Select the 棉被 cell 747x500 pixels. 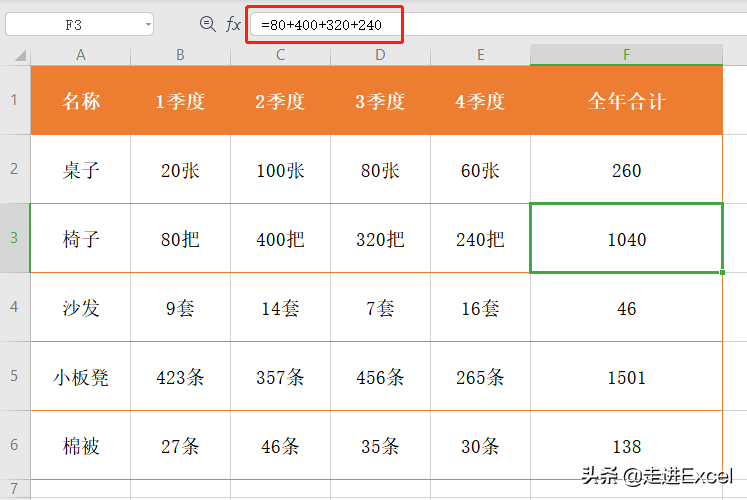81,446
